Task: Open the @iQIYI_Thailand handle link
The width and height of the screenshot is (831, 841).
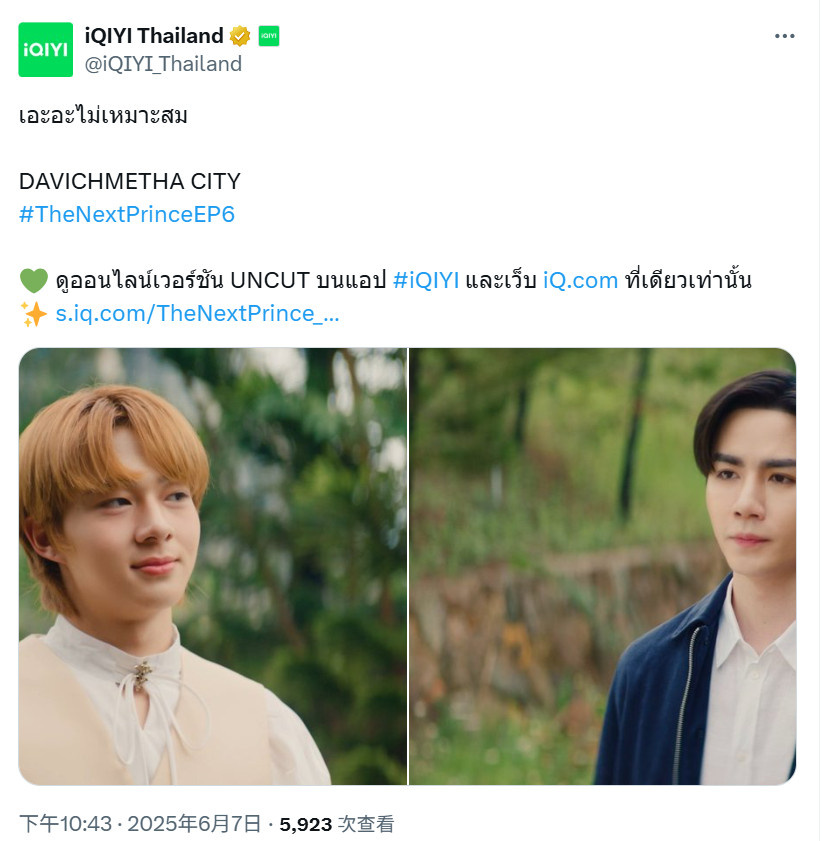Action: 163,64
